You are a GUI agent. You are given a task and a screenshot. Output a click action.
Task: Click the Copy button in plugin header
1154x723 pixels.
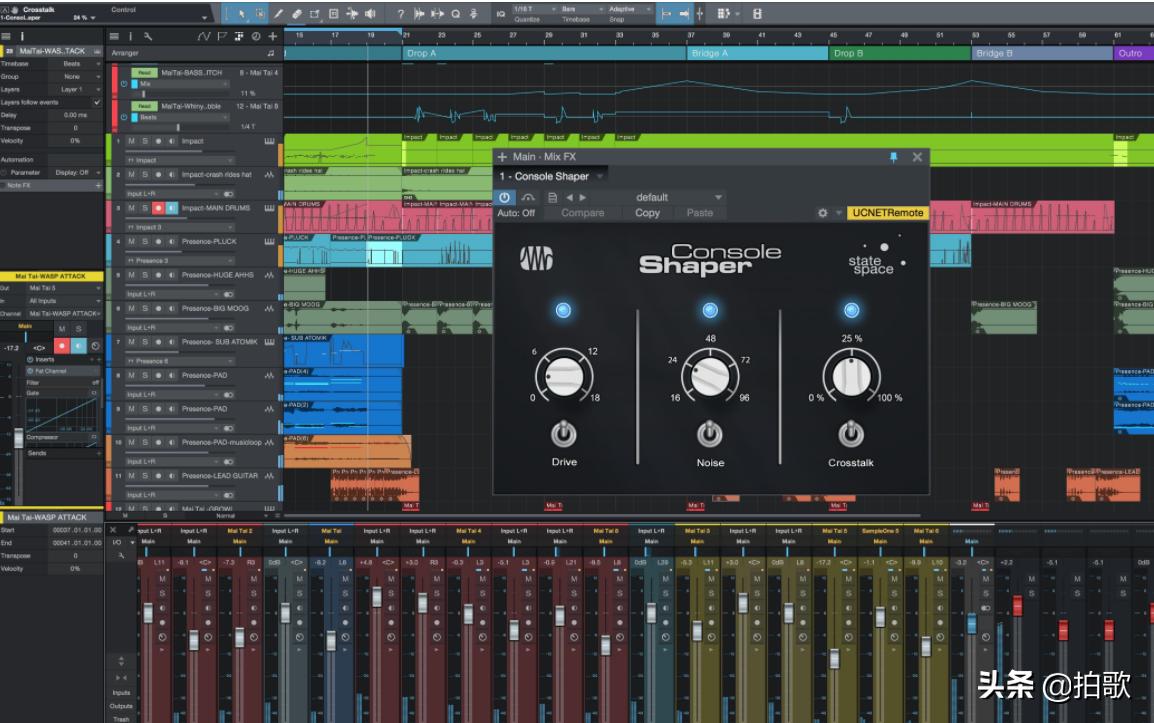[x=647, y=213]
